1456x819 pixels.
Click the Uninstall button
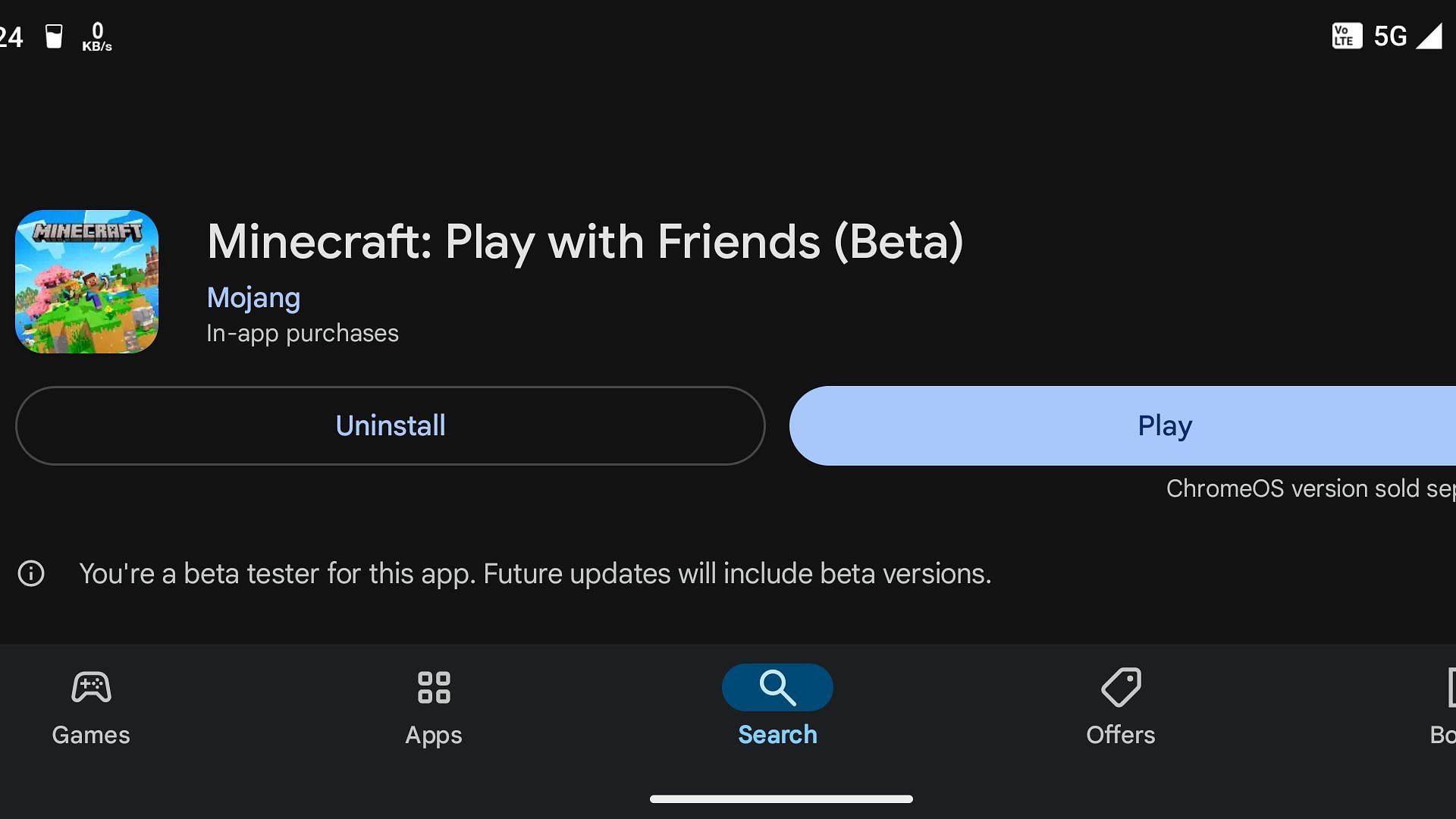390,425
